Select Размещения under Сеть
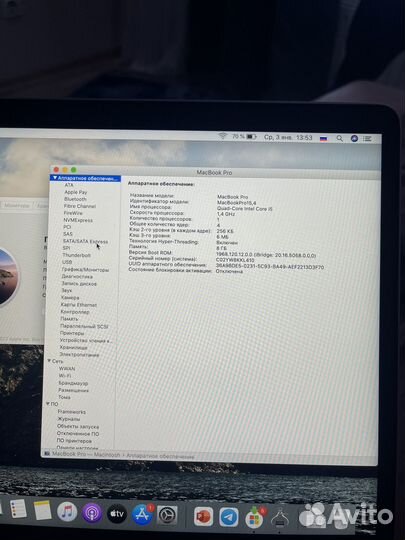The width and height of the screenshot is (405, 540). (x=73, y=390)
